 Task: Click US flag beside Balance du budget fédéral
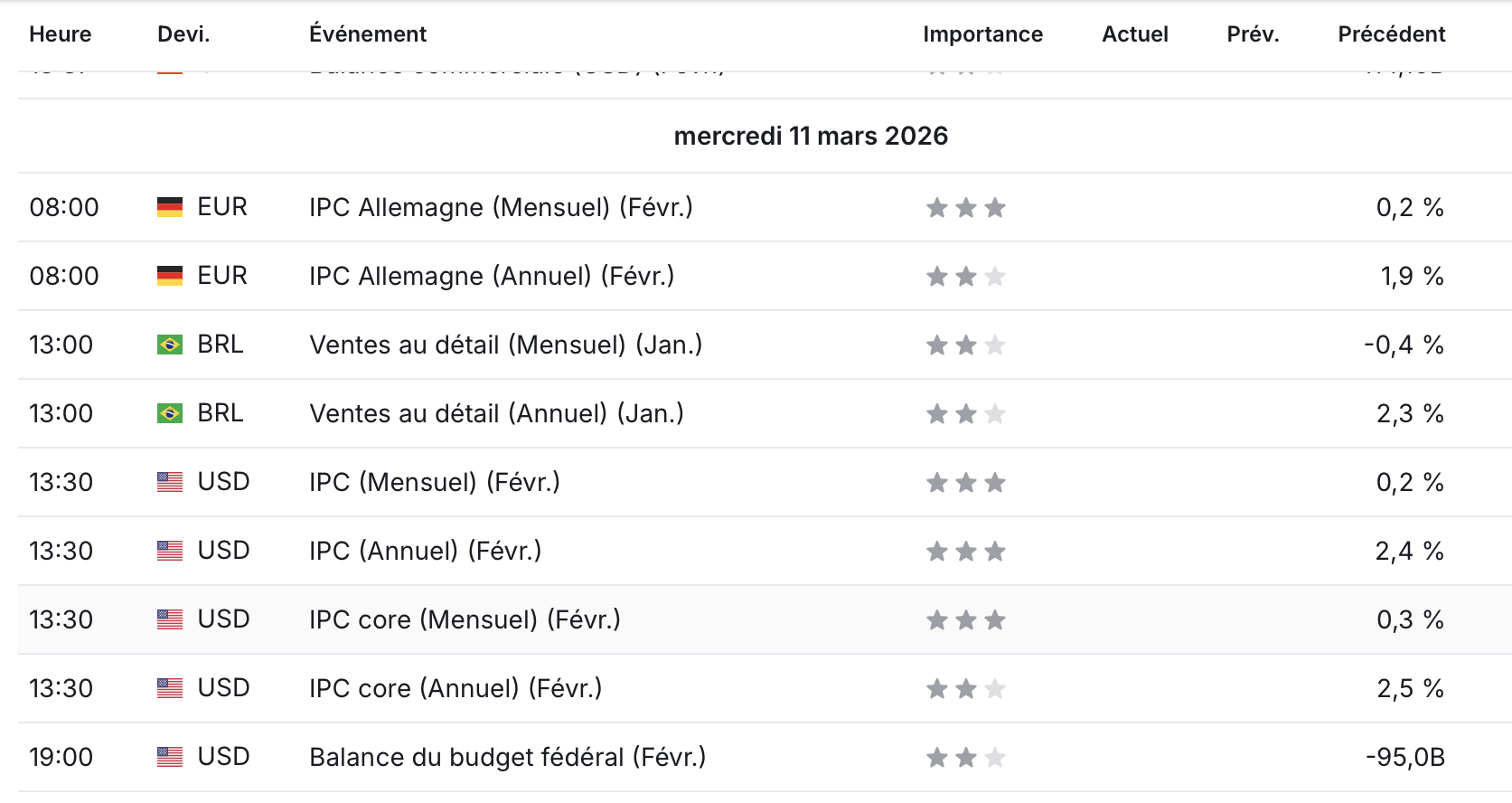(x=170, y=757)
